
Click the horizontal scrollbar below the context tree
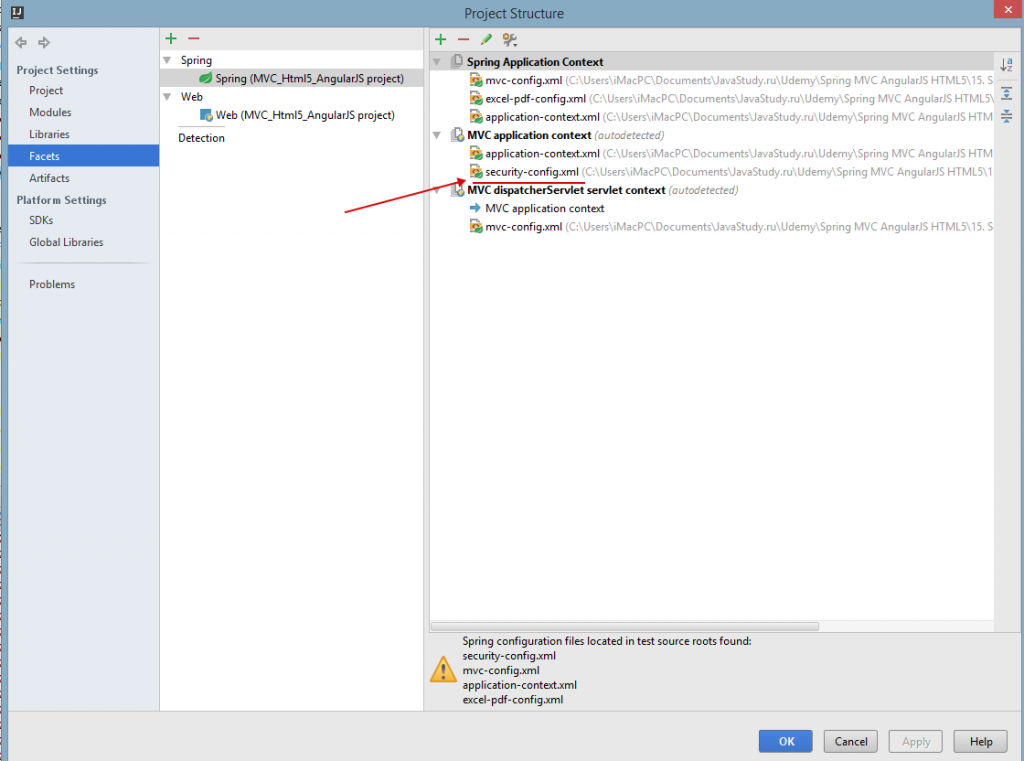point(625,627)
